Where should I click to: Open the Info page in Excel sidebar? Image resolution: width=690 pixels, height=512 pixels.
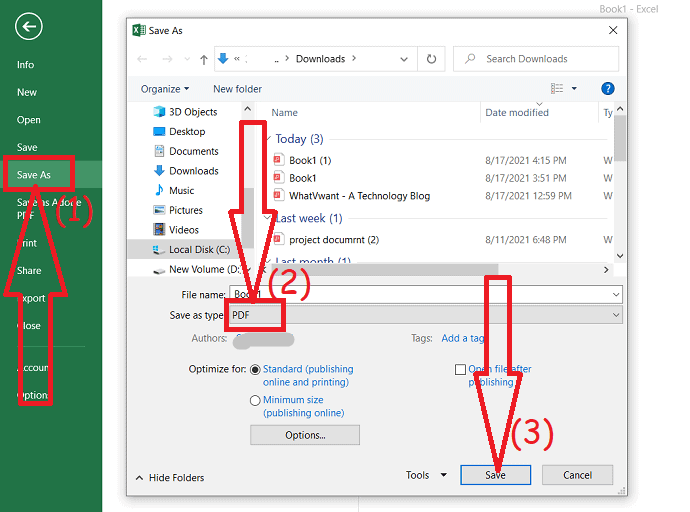[x=26, y=65]
